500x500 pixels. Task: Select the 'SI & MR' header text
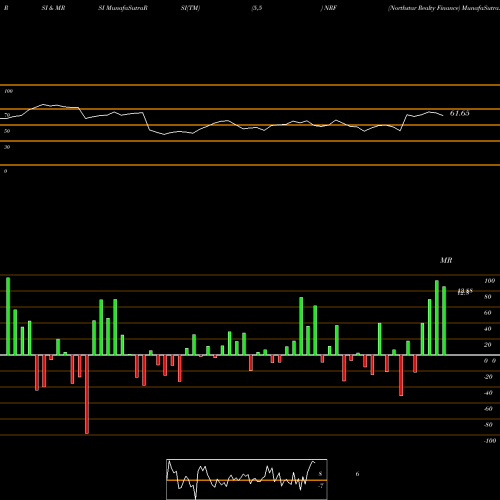tap(53, 8)
